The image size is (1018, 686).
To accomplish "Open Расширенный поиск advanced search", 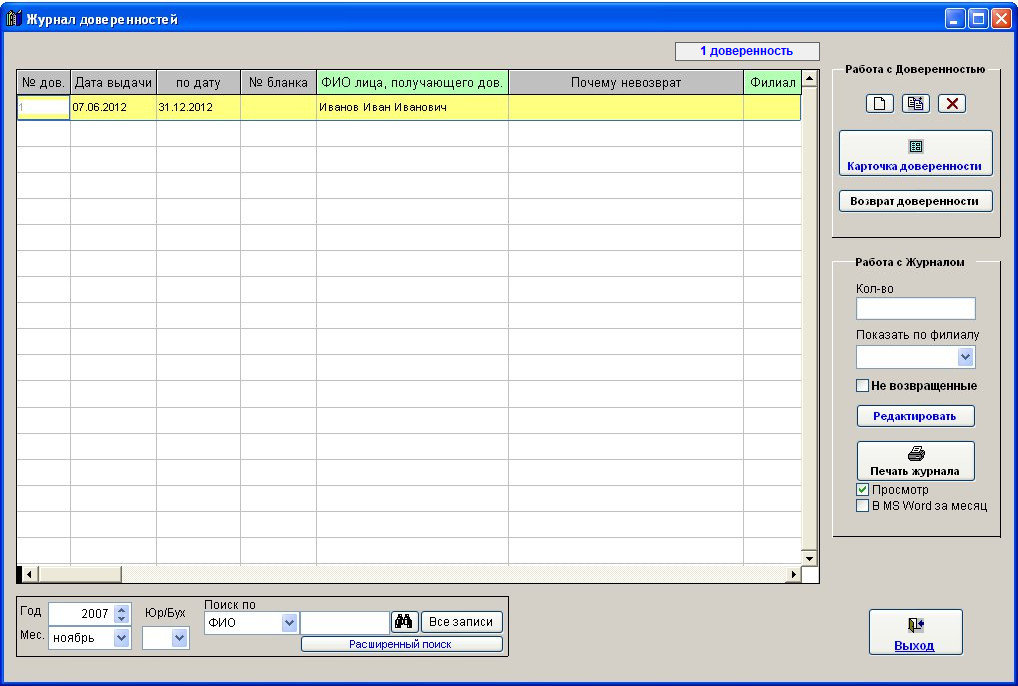I will 401,644.
